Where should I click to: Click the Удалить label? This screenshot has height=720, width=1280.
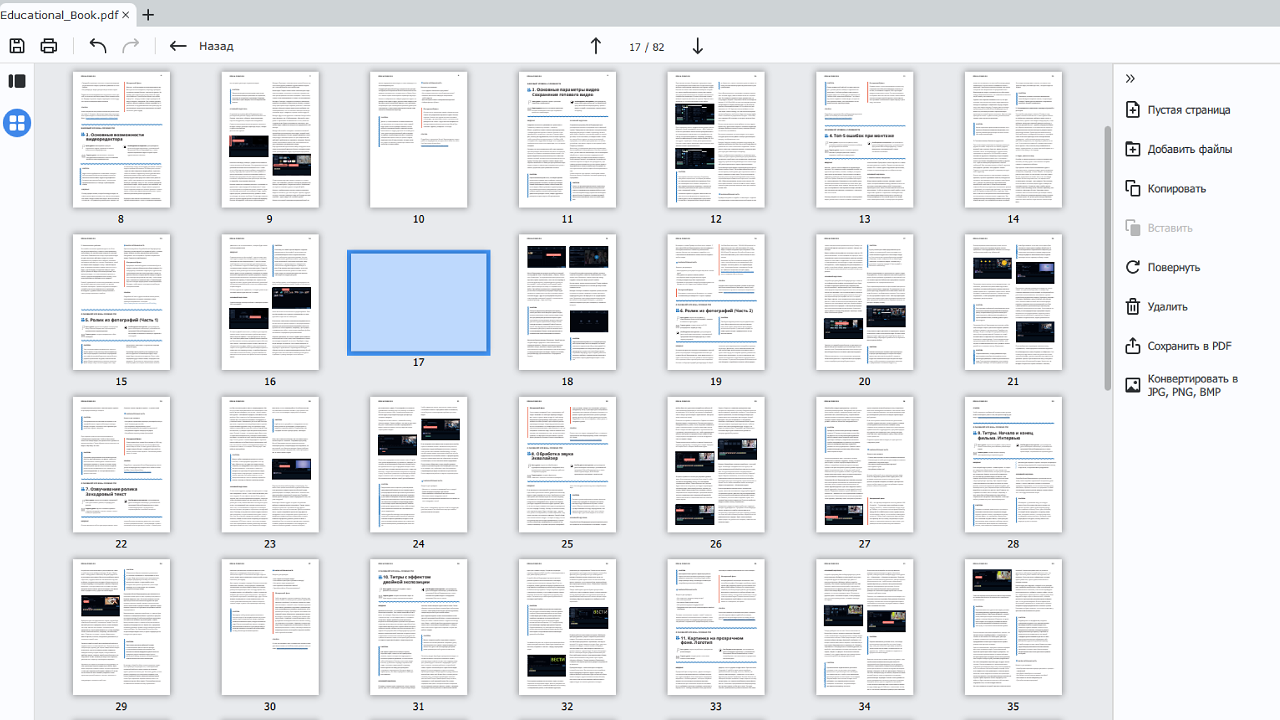click(x=1167, y=307)
